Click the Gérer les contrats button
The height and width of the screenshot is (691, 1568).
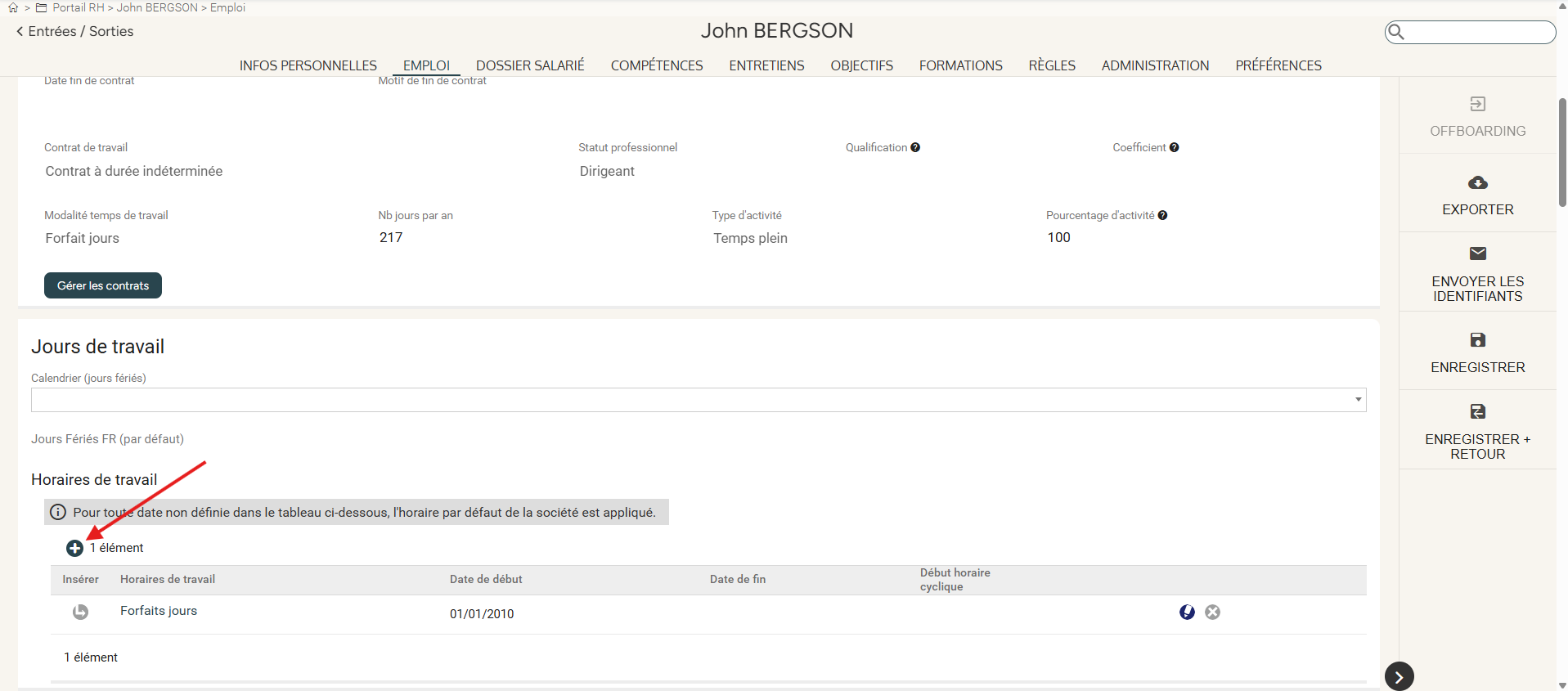pos(103,285)
